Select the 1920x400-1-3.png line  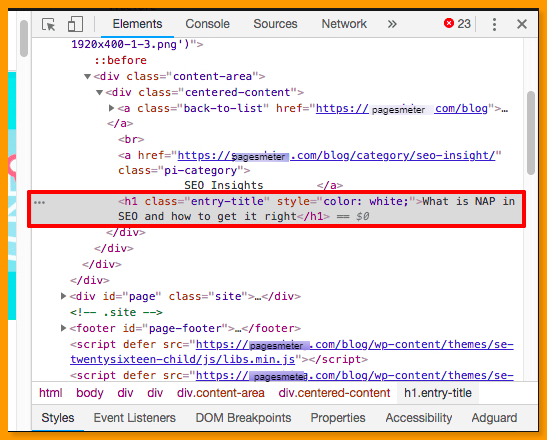click(x=137, y=45)
